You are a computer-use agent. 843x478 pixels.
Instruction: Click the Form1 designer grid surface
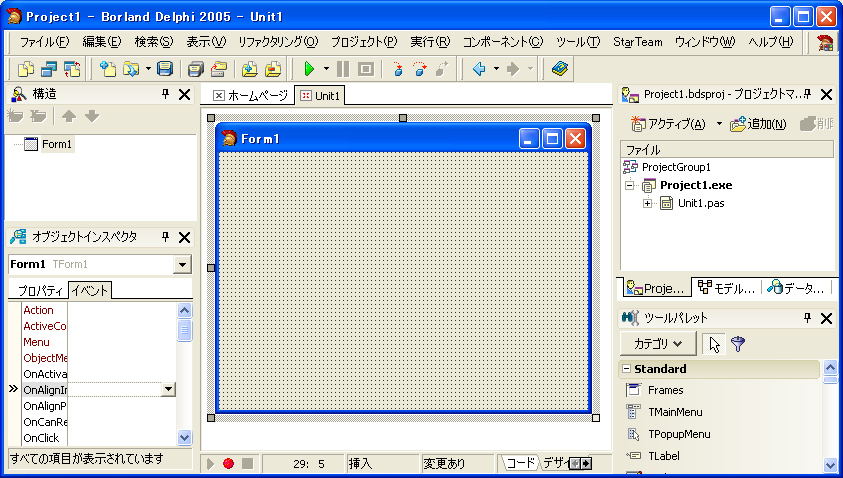403,281
